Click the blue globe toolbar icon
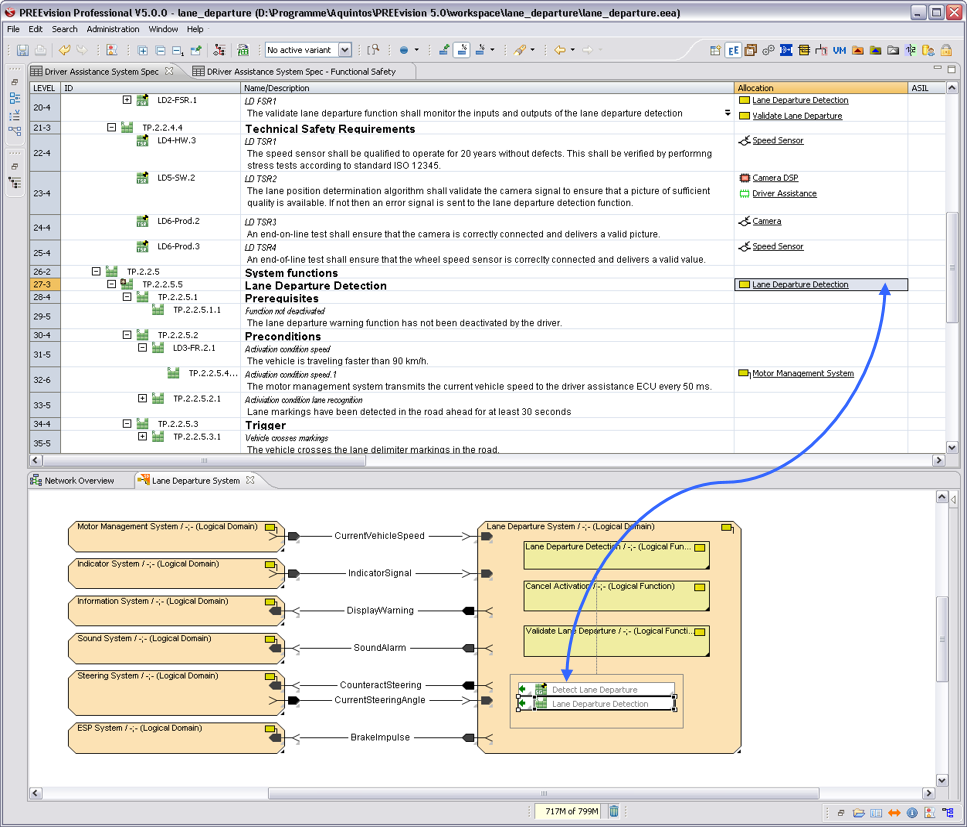 click(404, 51)
